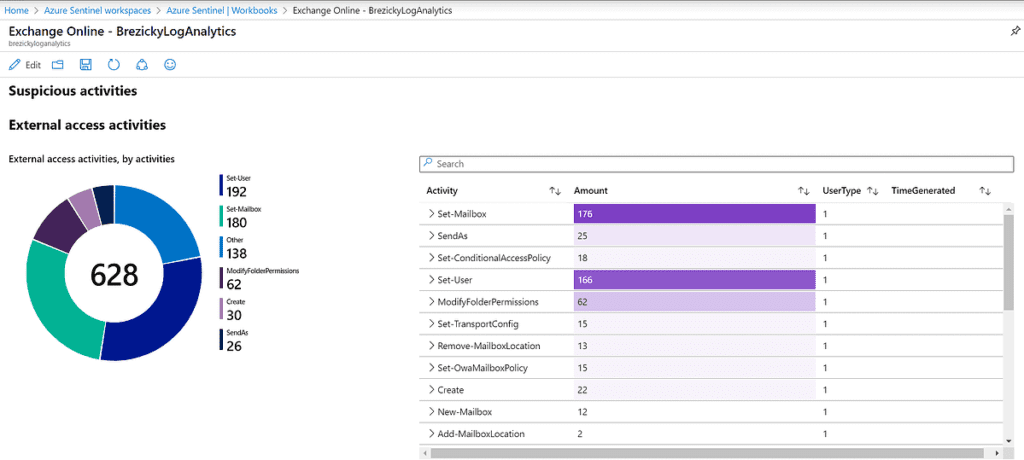Click the Suspicious activities heading
The image size is (1024, 460).
point(73,91)
